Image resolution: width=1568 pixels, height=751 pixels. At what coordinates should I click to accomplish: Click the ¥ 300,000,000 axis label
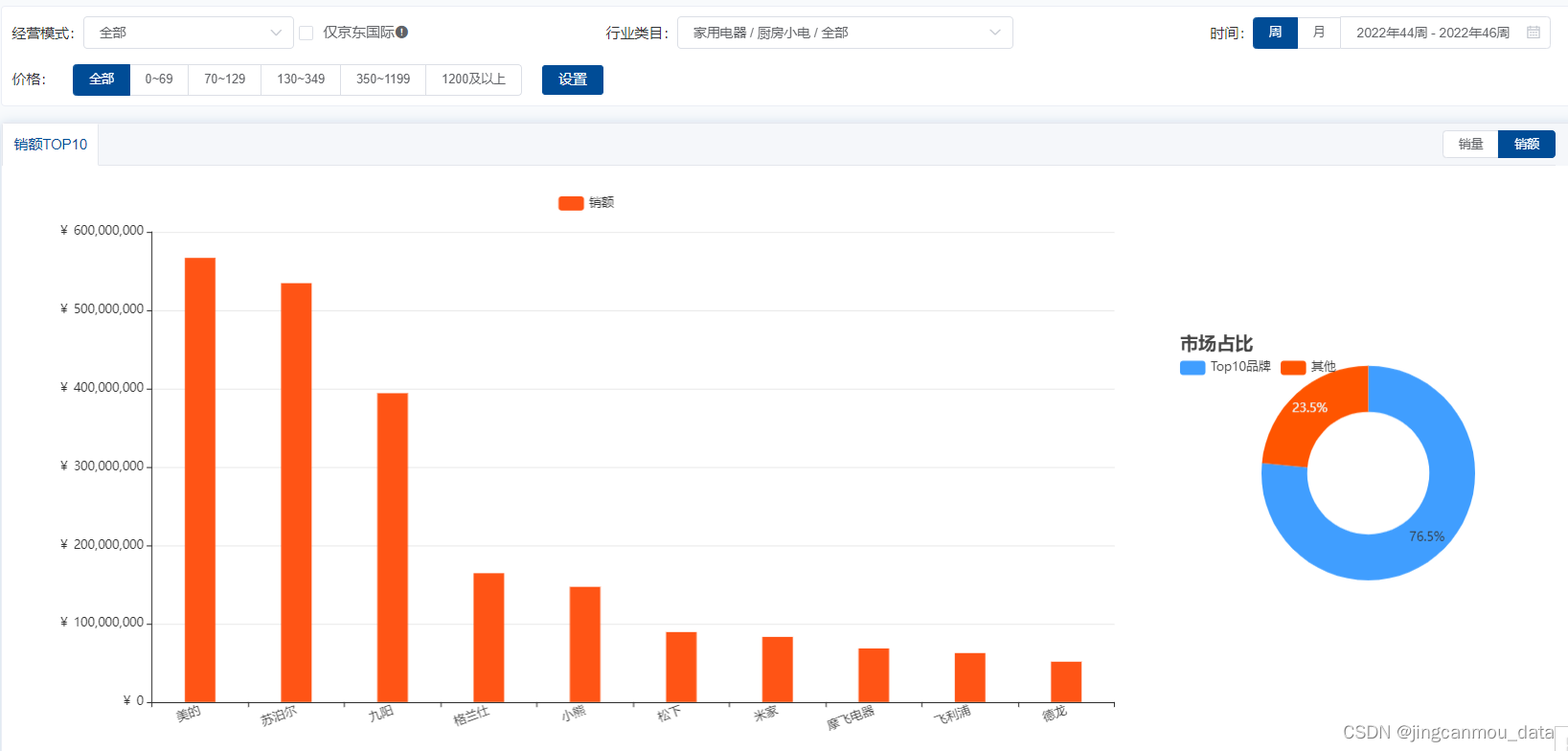coord(102,467)
